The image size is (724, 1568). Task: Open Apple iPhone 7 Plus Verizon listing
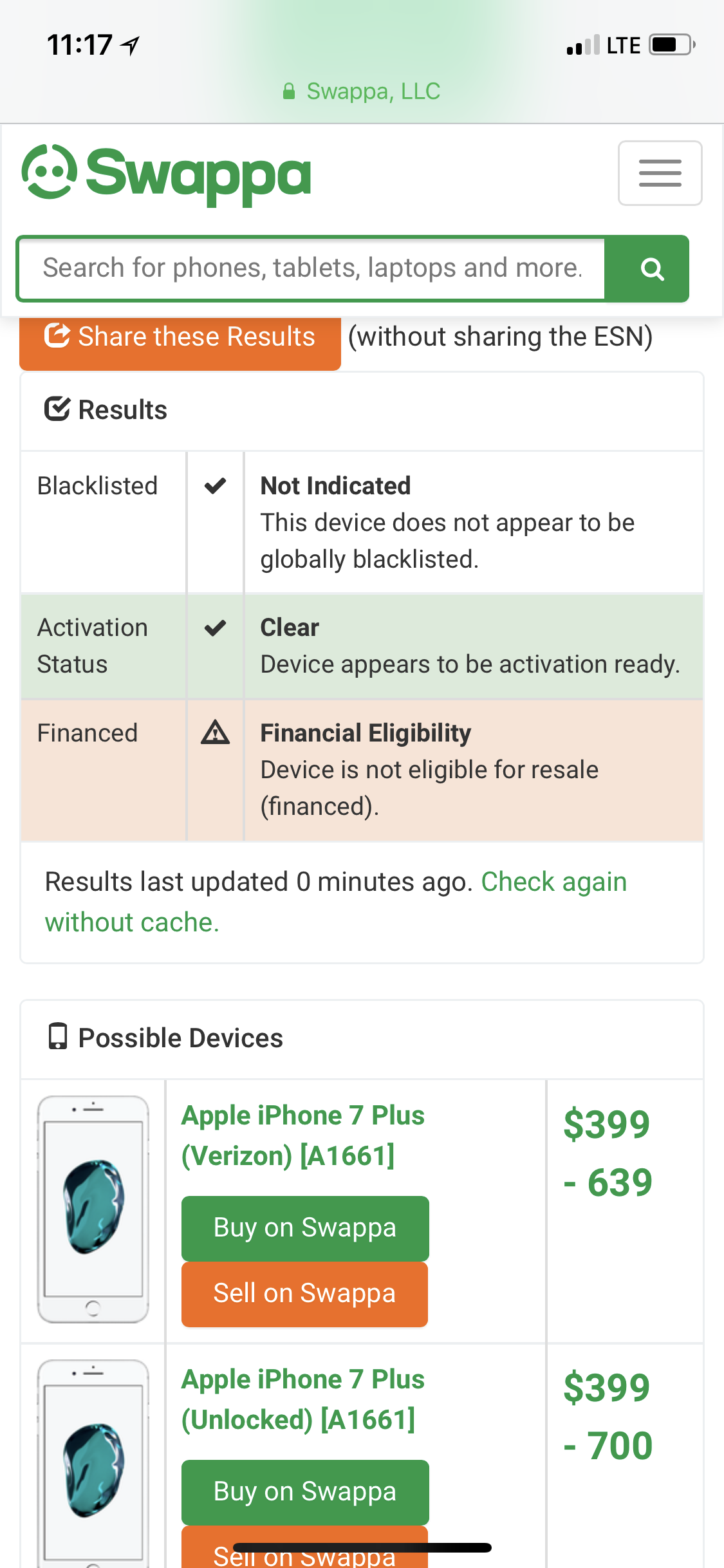pyautogui.click(x=303, y=1135)
